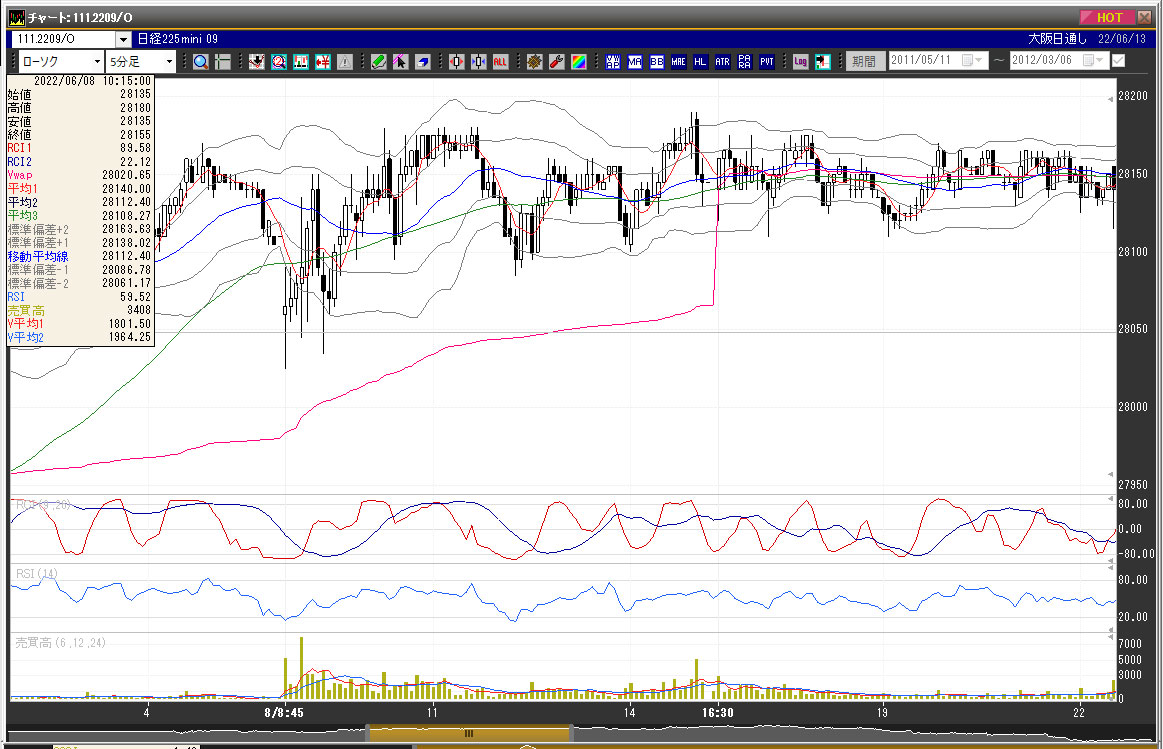
Task: Select the eraser tool
Action: tap(423, 62)
